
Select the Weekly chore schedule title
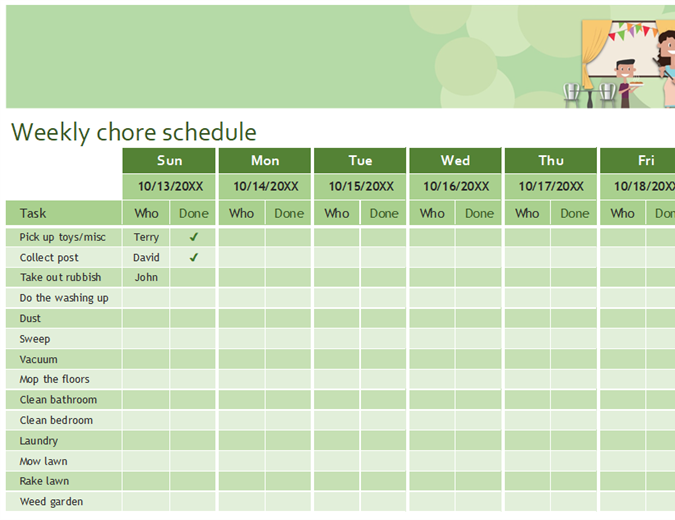click(133, 132)
